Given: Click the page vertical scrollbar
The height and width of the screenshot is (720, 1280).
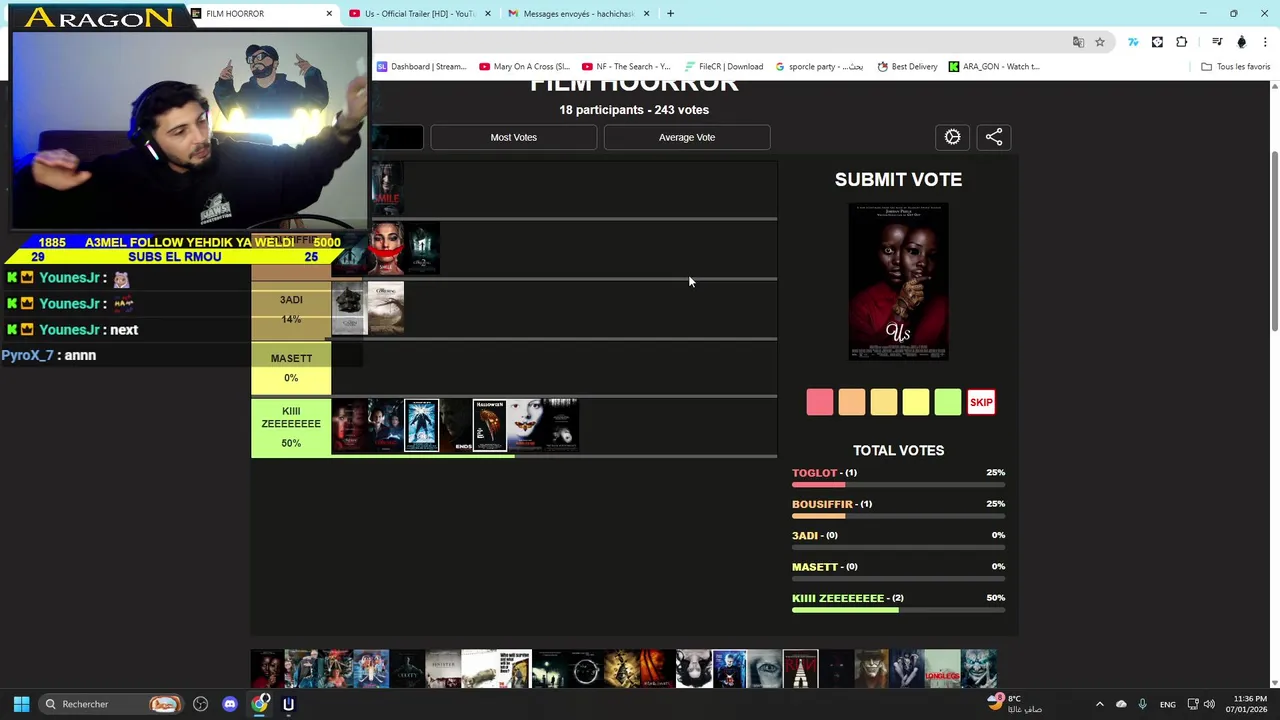Looking at the screenshot, I should [1274, 240].
